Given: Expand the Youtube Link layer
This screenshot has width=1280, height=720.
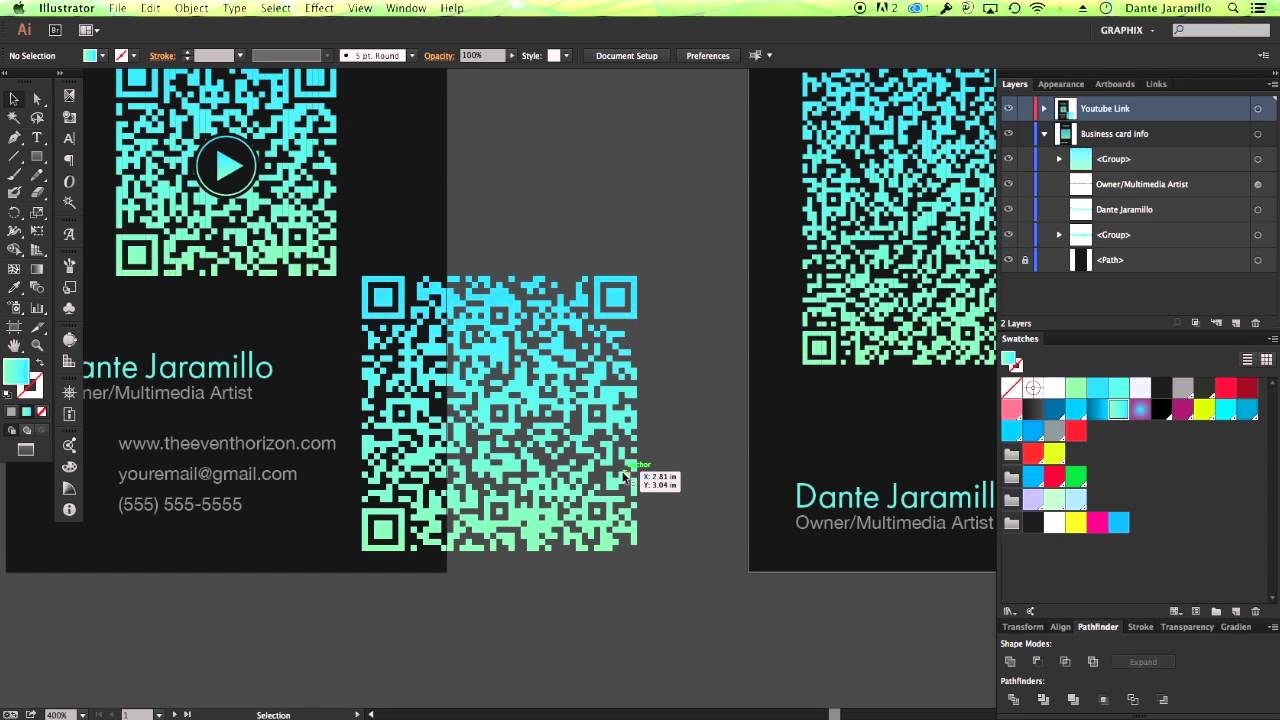Looking at the screenshot, I should [1044, 109].
